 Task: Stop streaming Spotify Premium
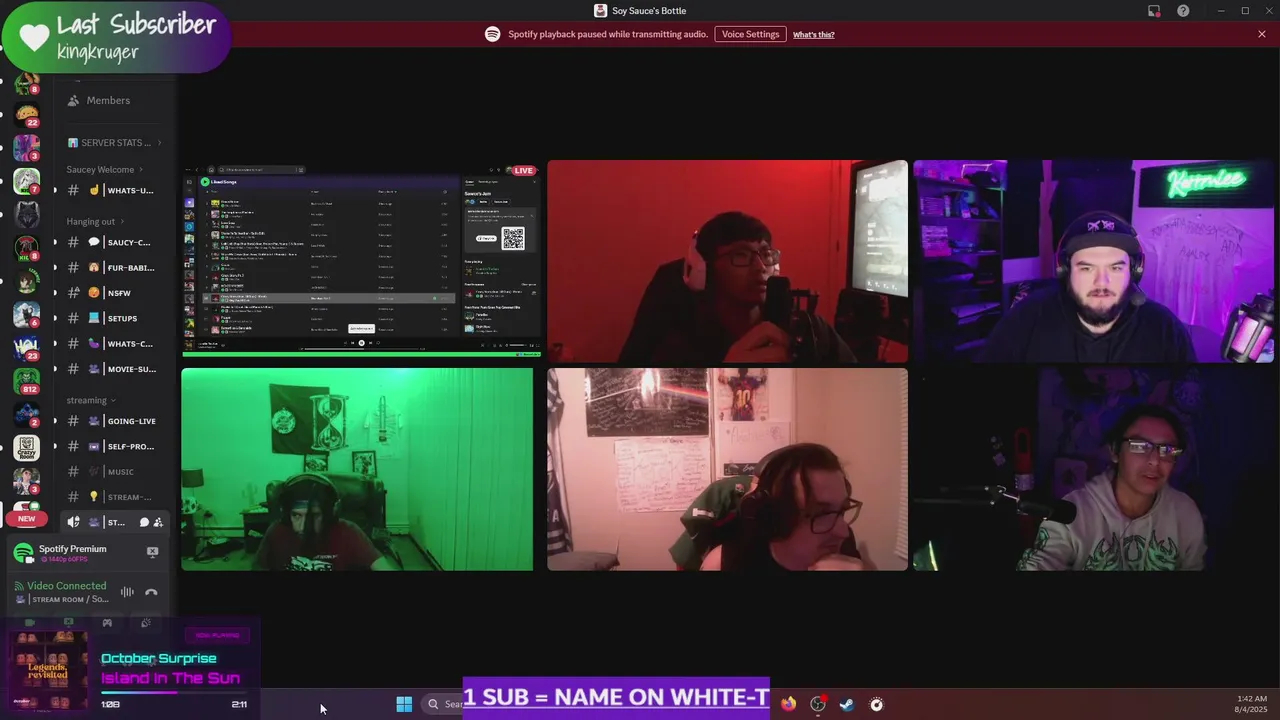coord(152,551)
